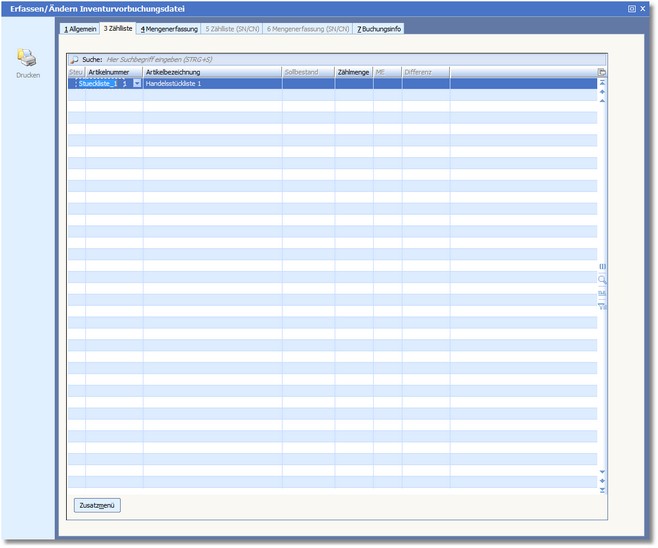This screenshot has width=658, height=548.
Task: Jump to first record using top arrow
Action: (x=602, y=82)
